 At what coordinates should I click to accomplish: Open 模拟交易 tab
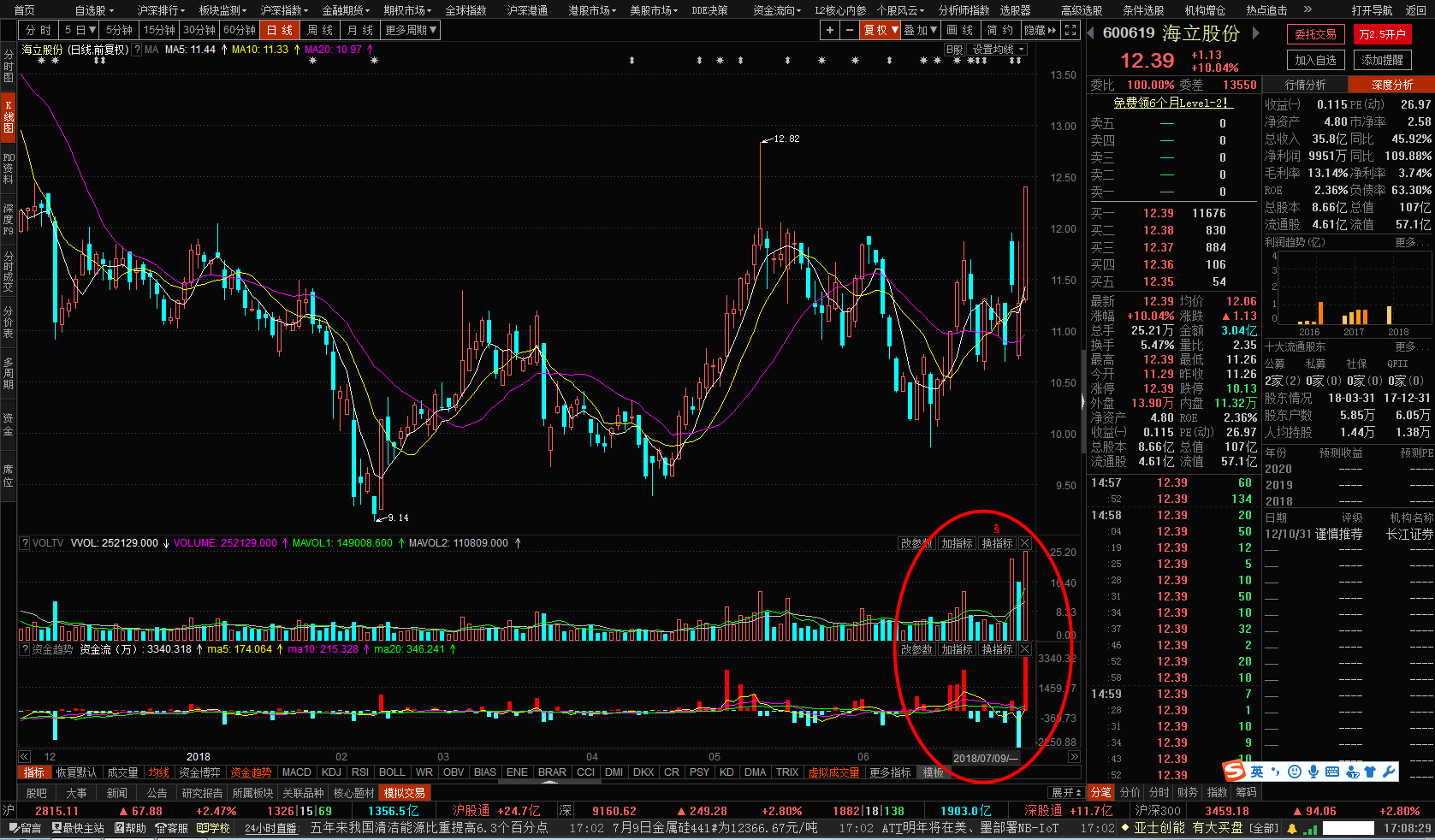[405, 793]
